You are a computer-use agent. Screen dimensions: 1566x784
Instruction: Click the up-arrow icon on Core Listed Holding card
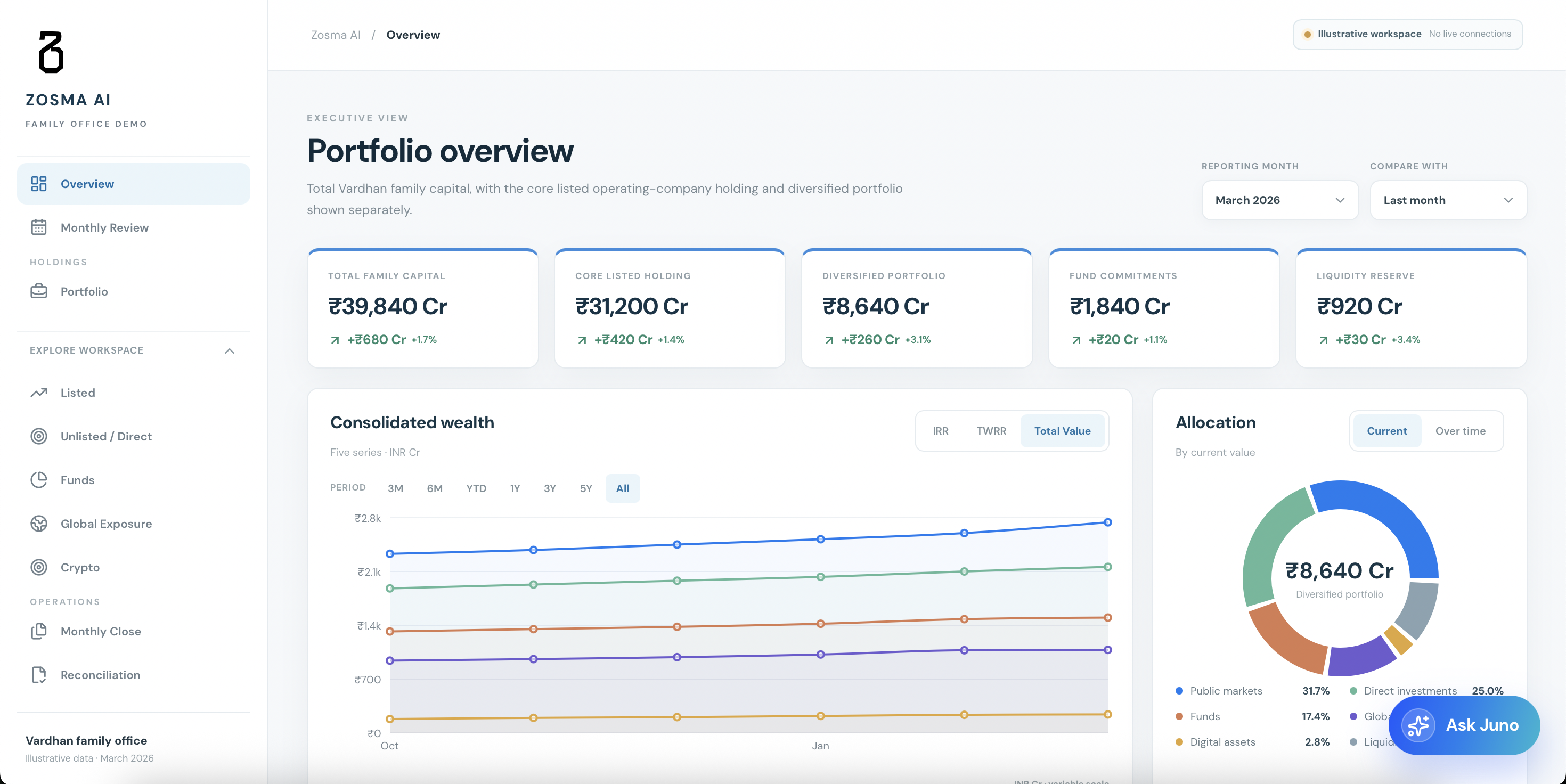pyautogui.click(x=582, y=340)
